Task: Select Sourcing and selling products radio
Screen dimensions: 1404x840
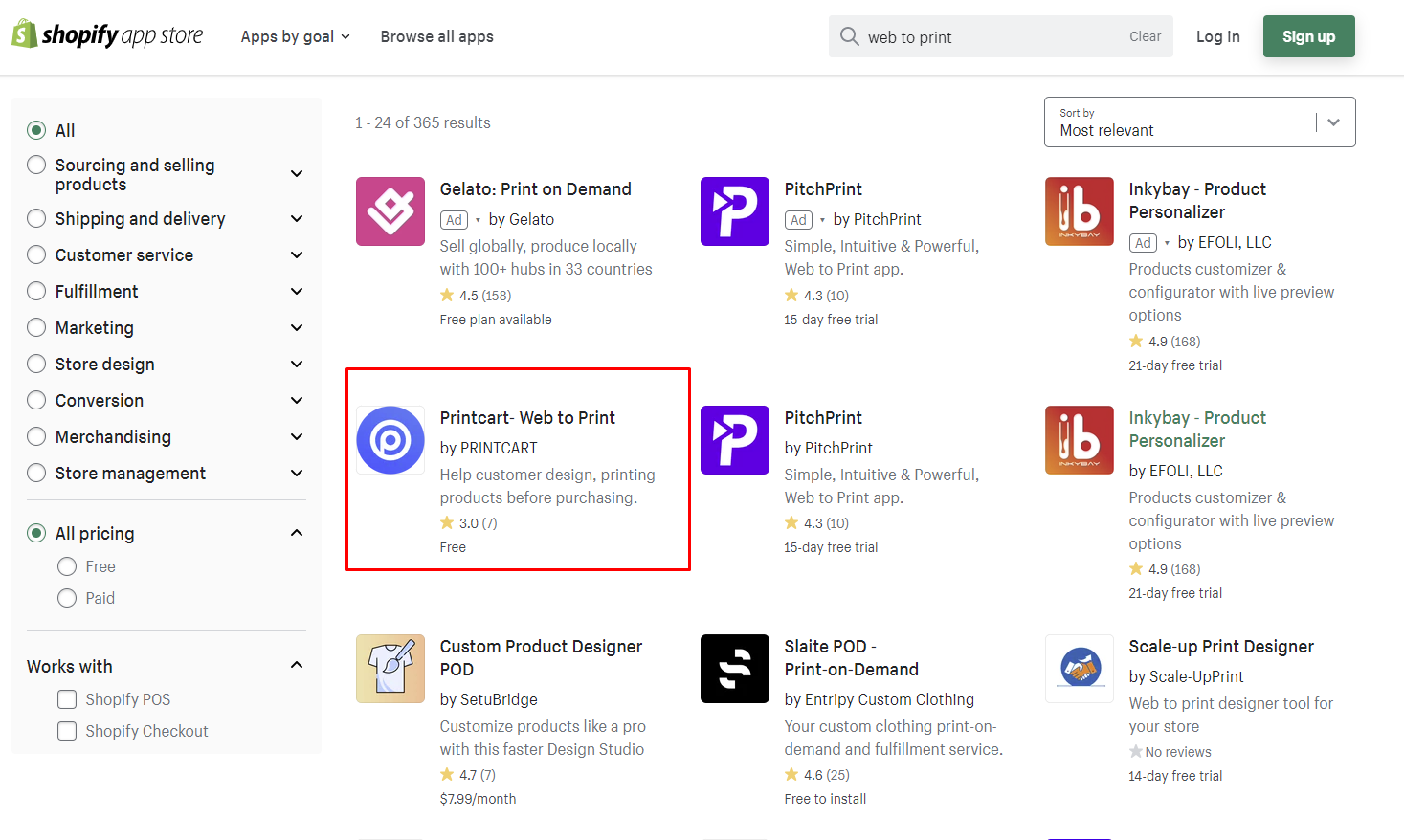Action: [x=36, y=165]
